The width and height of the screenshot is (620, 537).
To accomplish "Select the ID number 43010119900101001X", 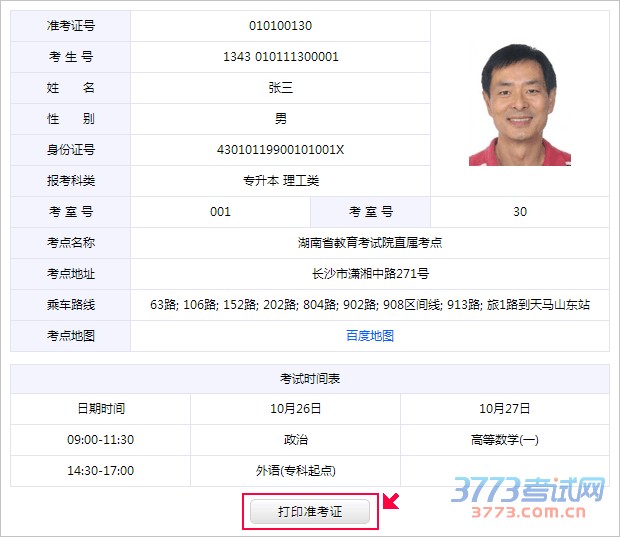I will (x=280, y=150).
